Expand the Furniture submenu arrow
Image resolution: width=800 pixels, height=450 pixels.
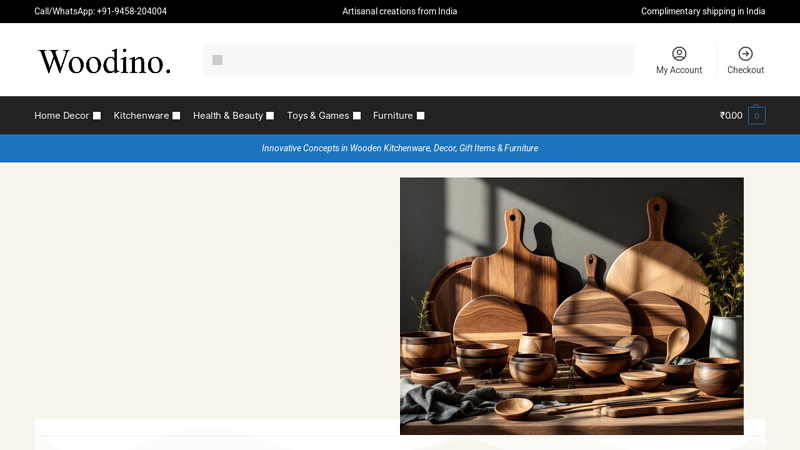420,116
